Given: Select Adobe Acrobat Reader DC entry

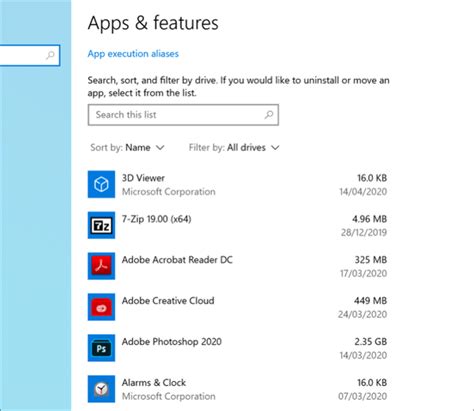Looking at the screenshot, I should [237, 266].
